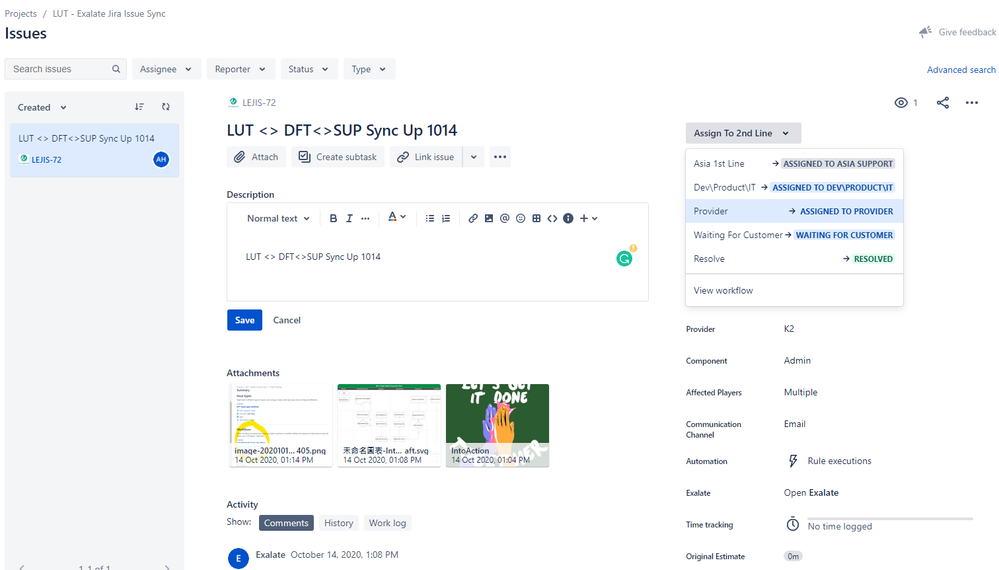Click Create subtask button
The height and width of the screenshot is (570, 999).
coord(338,157)
